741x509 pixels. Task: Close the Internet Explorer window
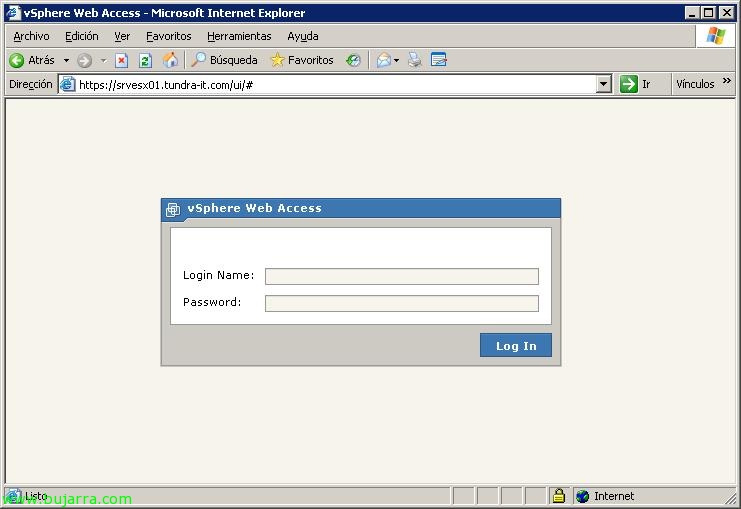coord(726,13)
